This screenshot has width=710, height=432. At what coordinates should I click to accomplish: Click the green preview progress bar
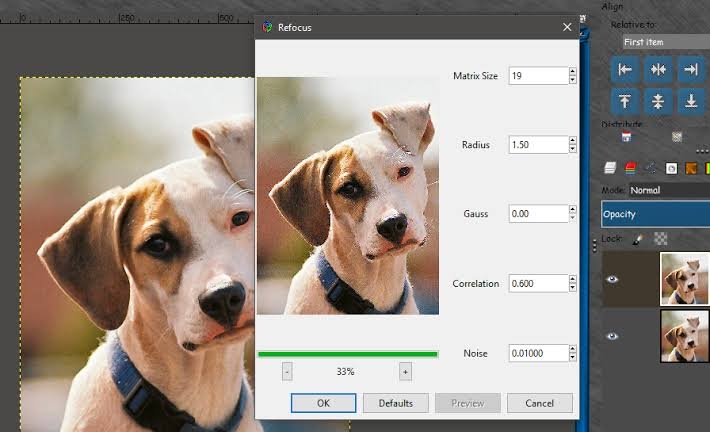pos(348,354)
